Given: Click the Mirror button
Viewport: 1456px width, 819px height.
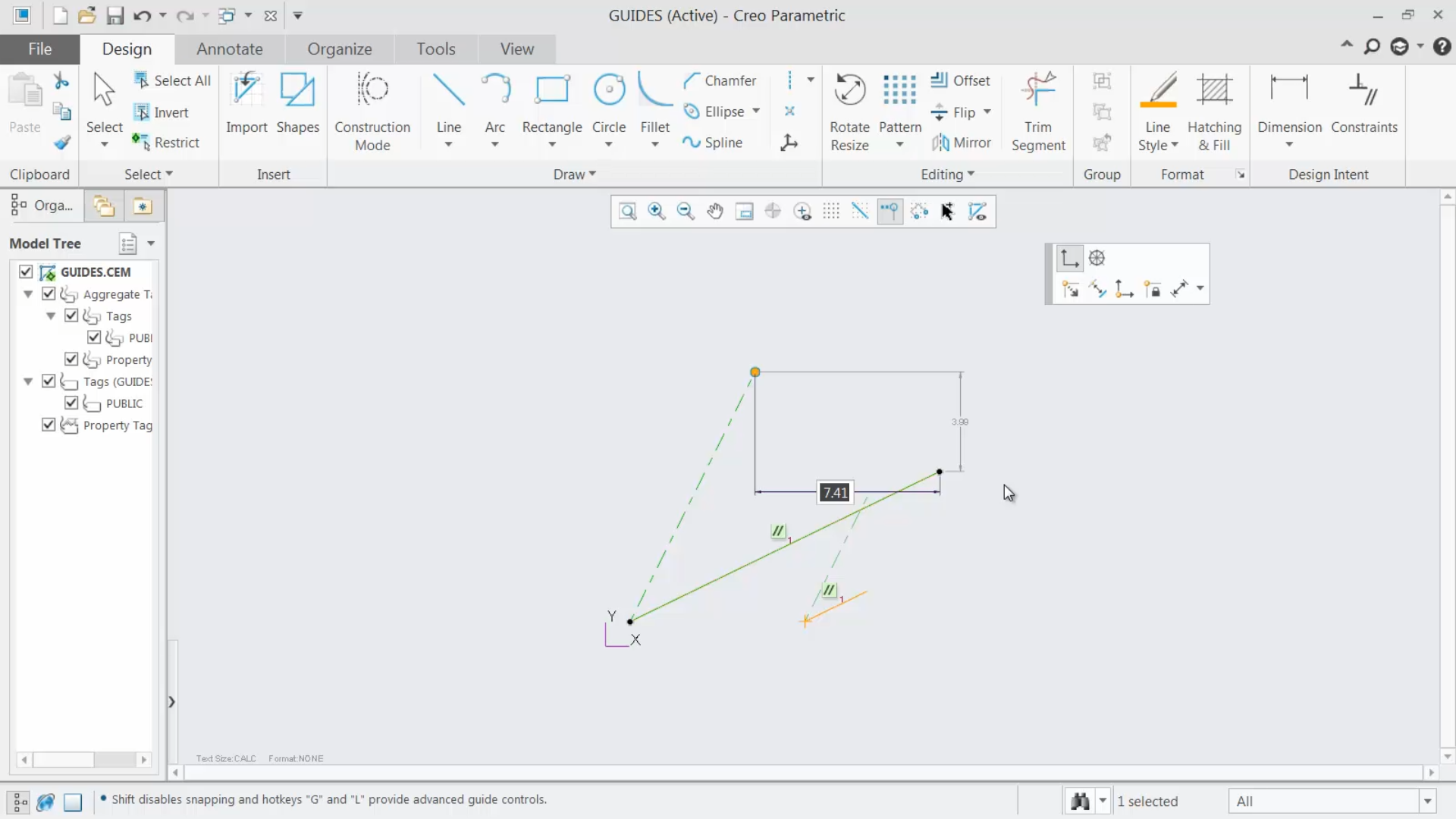Looking at the screenshot, I should point(962,143).
